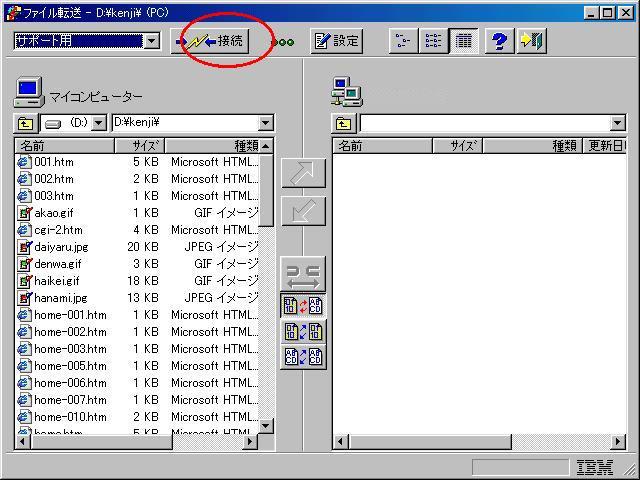The height and width of the screenshot is (480, 640).
Task: Select binary transfer mode button
Action: (x=303, y=332)
